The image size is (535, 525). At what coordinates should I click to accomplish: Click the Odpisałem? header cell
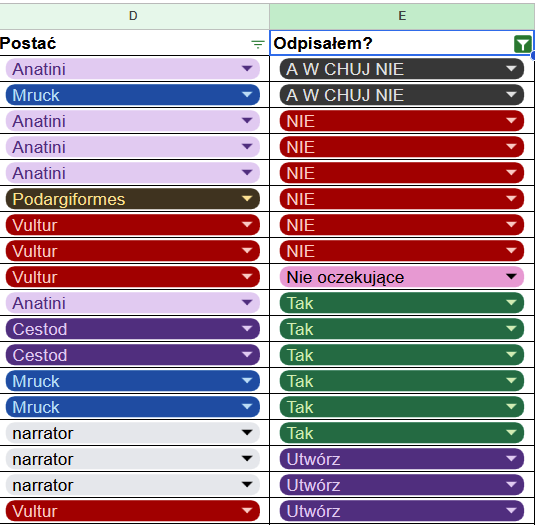coord(402,43)
